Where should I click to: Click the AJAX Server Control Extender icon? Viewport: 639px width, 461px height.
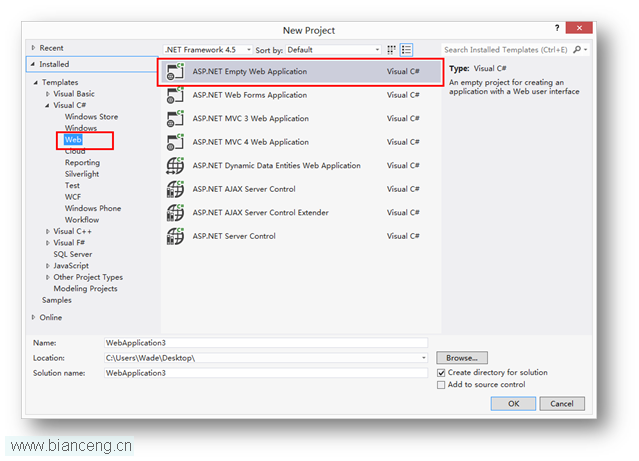click(175, 213)
